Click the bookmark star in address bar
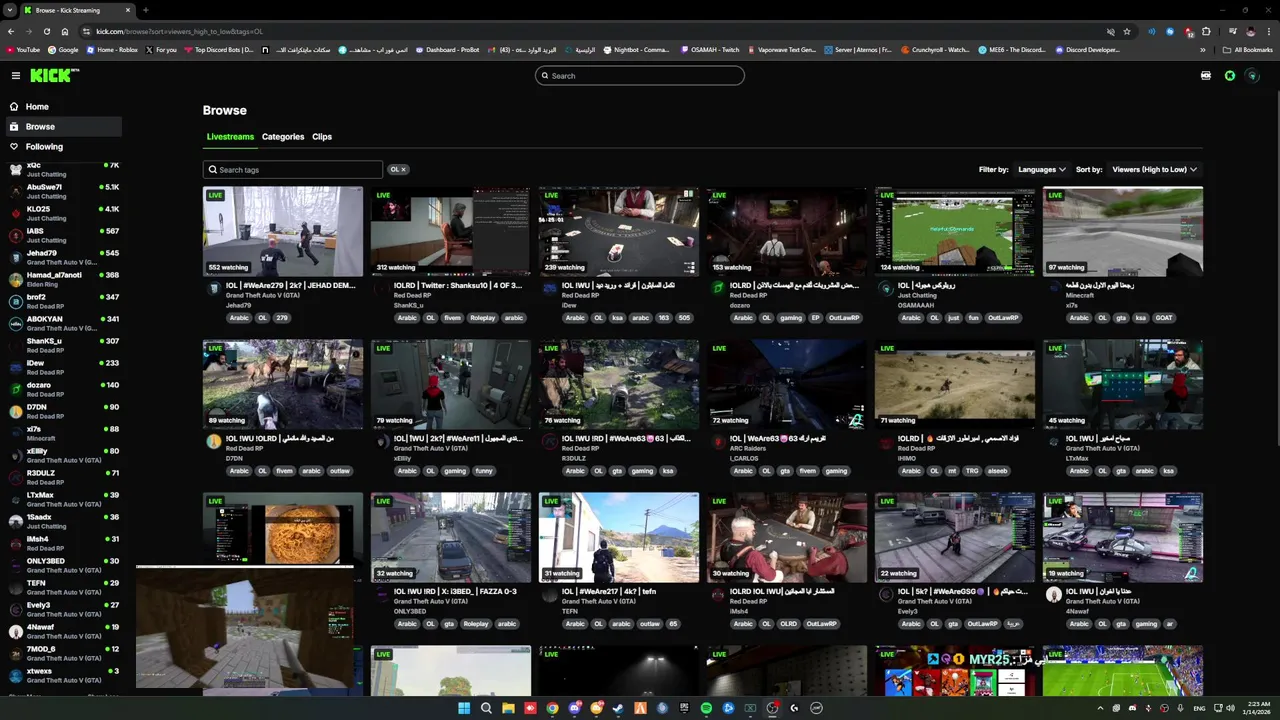The width and height of the screenshot is (1280, 720). click(x=1127, y=31)
